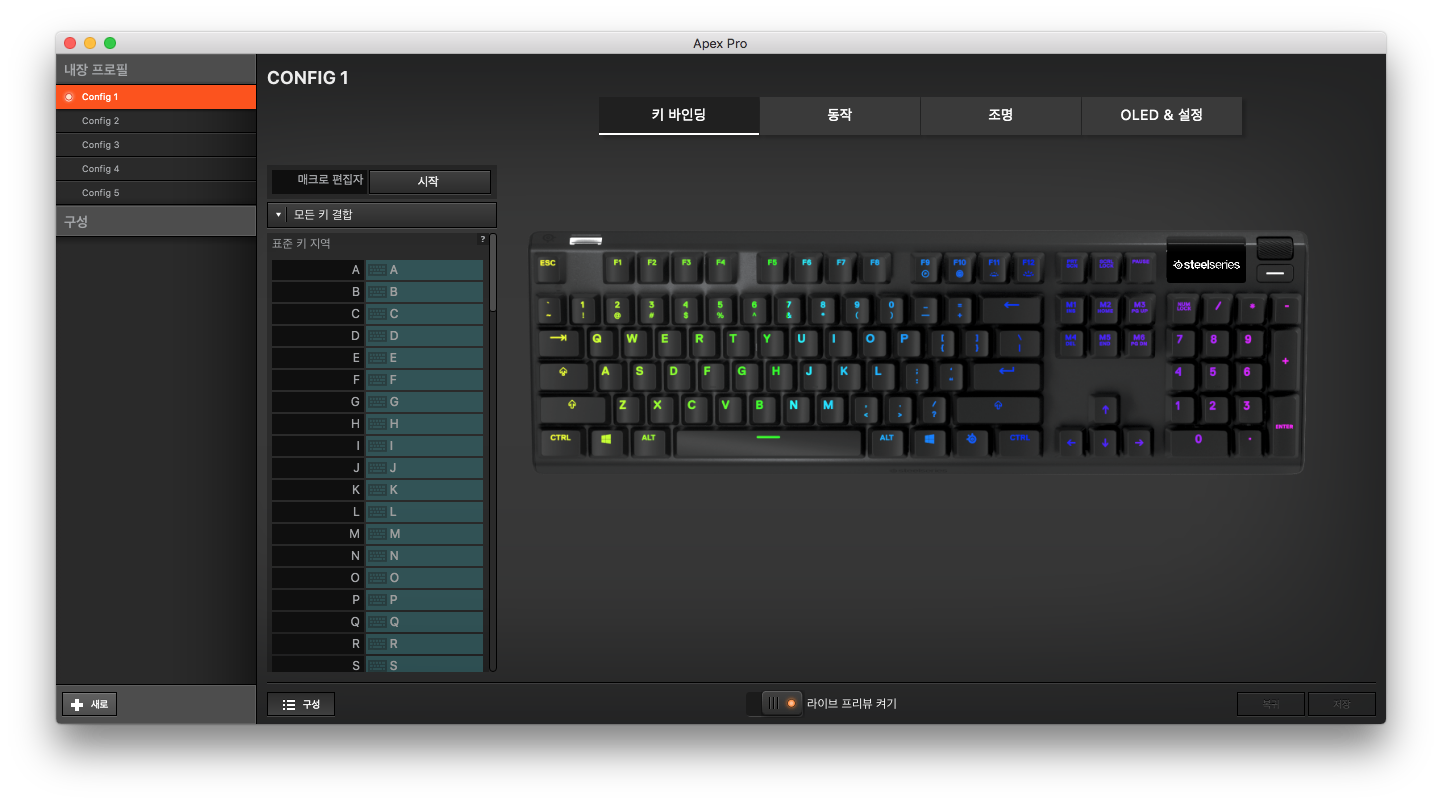Click the help question mark icon
This screenshot has width=1442, height=804.
point(482,240)
